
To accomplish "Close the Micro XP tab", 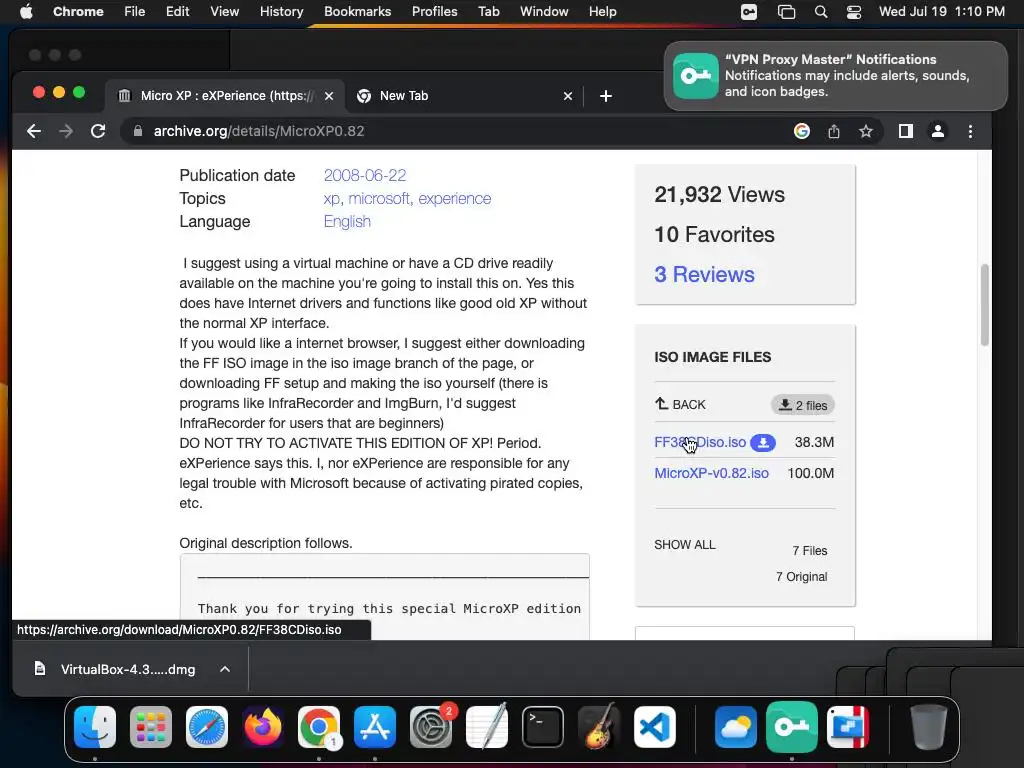I will [329, 96].
